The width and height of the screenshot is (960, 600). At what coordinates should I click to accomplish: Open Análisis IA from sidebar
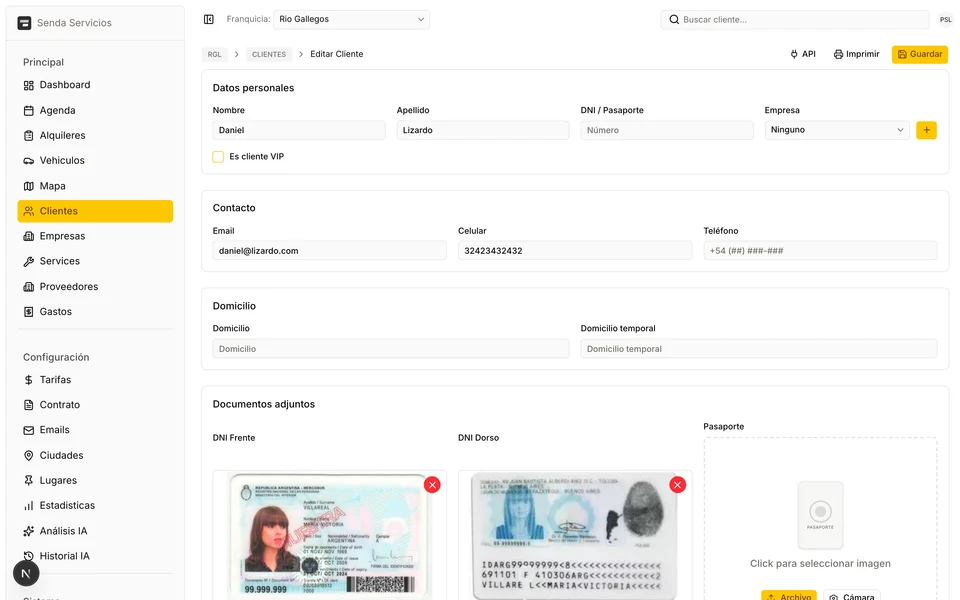(63, 531)
